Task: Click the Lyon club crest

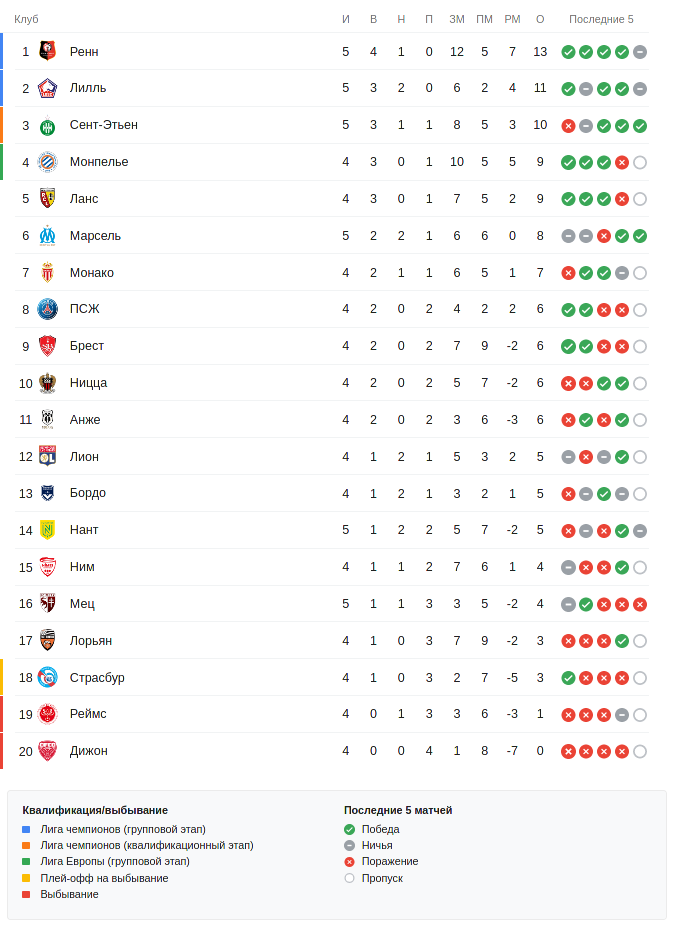Action: [x=47, y=456]
